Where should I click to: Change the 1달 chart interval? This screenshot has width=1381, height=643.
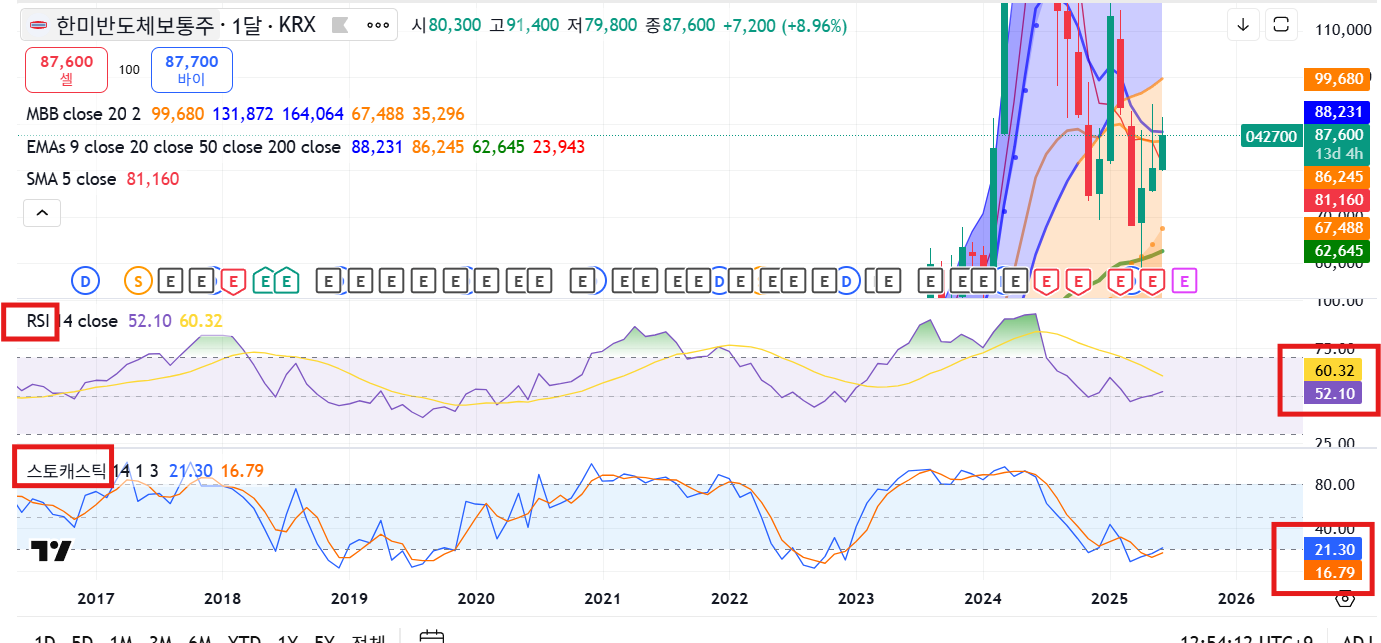pos(245,25)
